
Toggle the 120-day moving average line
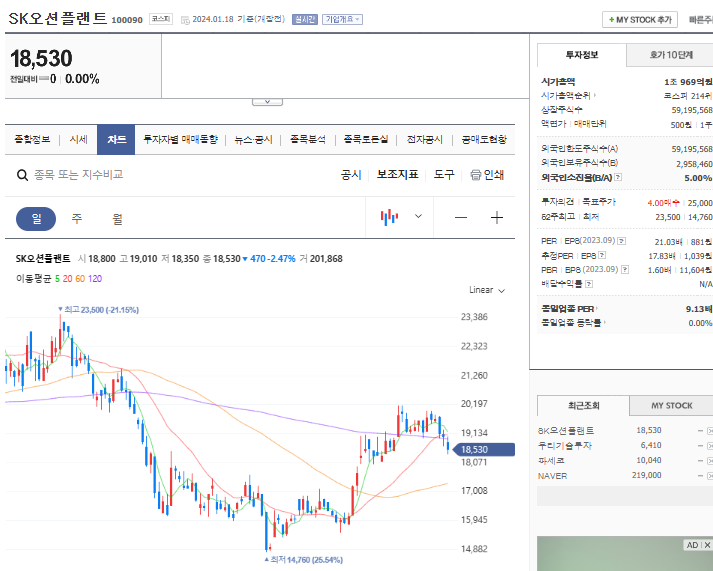[x=95, y=279]
